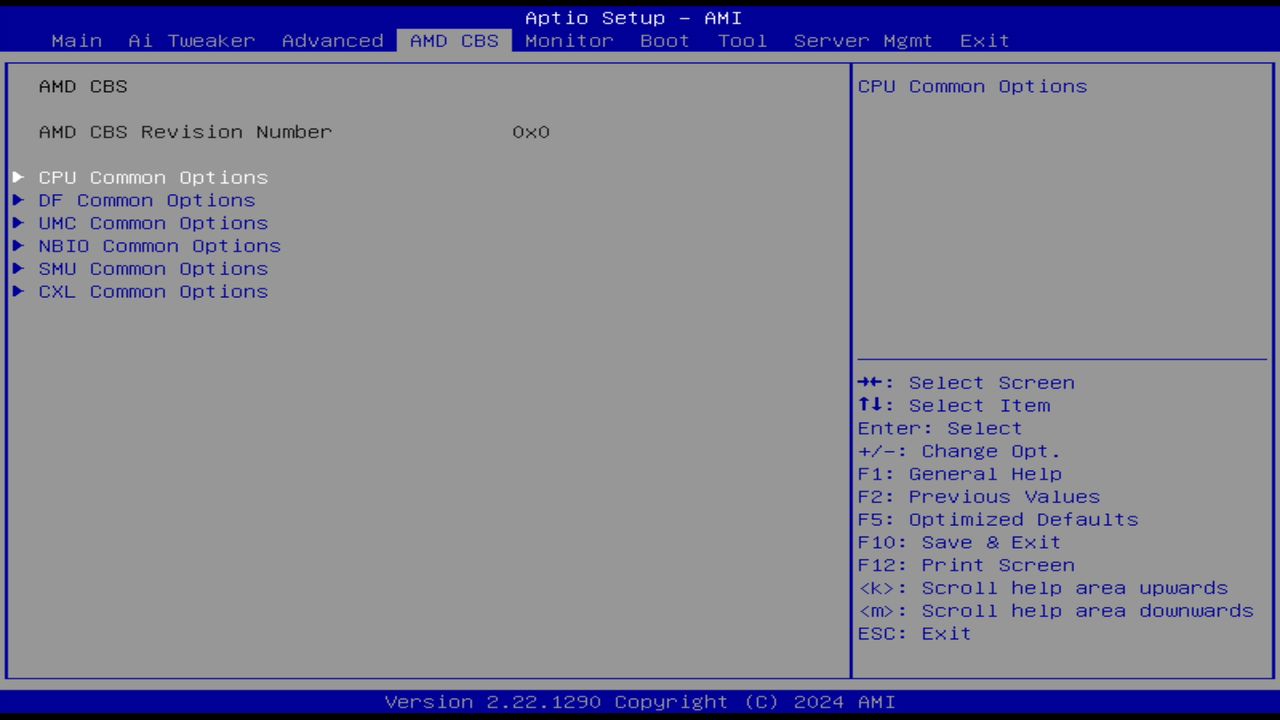This screenshot has height=720, width=1280.
Task: Open CXL Common Options submenu
Action: coord(153,292)
